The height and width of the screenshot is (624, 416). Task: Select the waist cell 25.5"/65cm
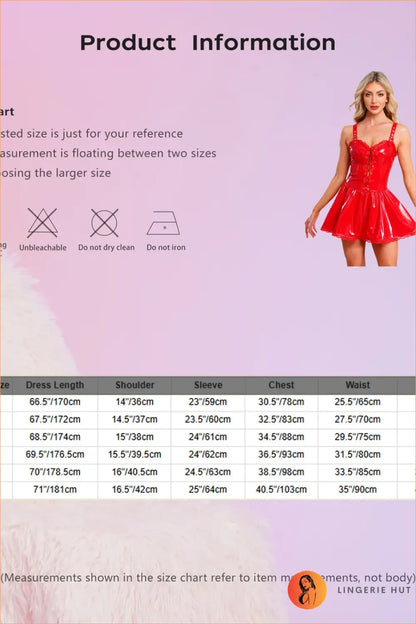357,402
